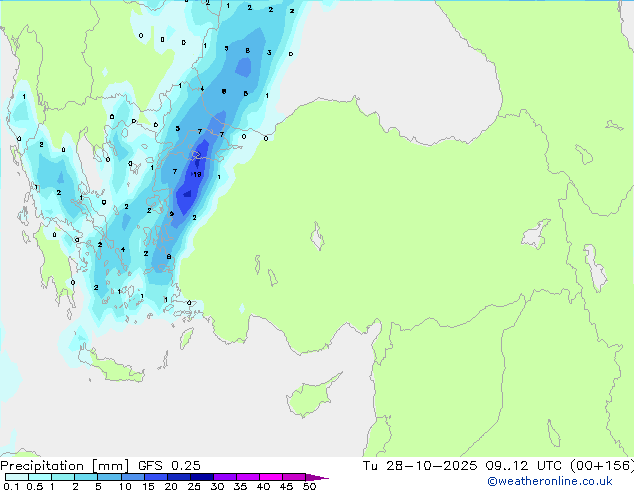This screenshot has height=490, width=634.
Task: Select the legend swatch between 30 and 35
Action: (224, 477)
